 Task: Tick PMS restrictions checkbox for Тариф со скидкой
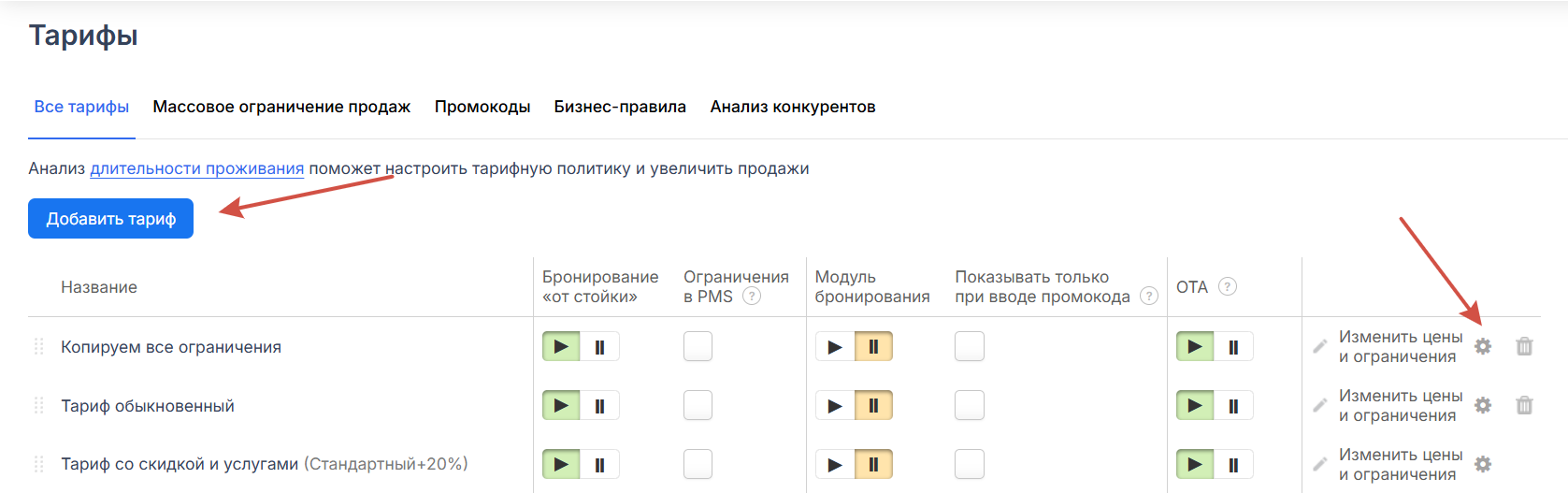coord(698,464)
